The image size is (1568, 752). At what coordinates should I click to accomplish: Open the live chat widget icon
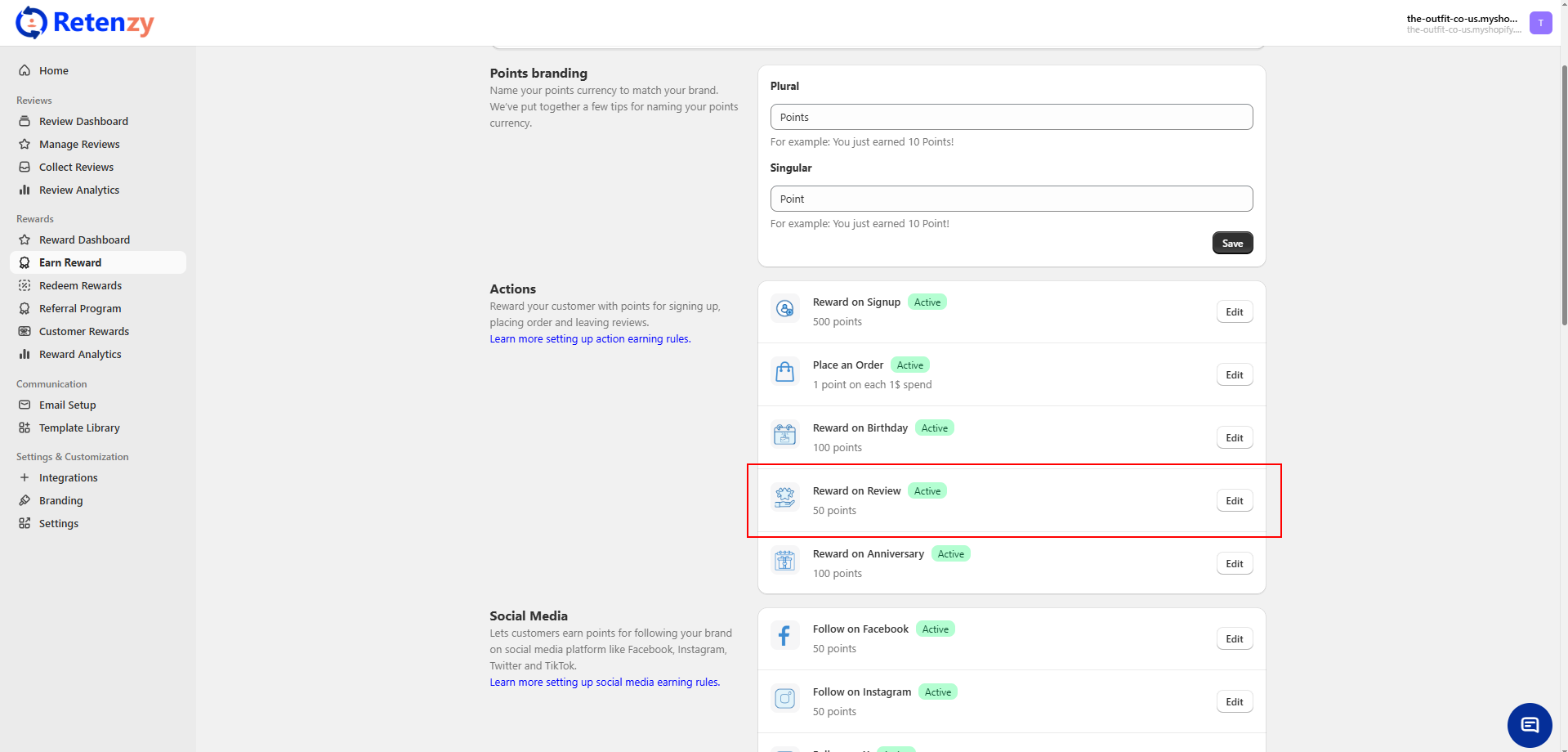[x=1529, y=725]
